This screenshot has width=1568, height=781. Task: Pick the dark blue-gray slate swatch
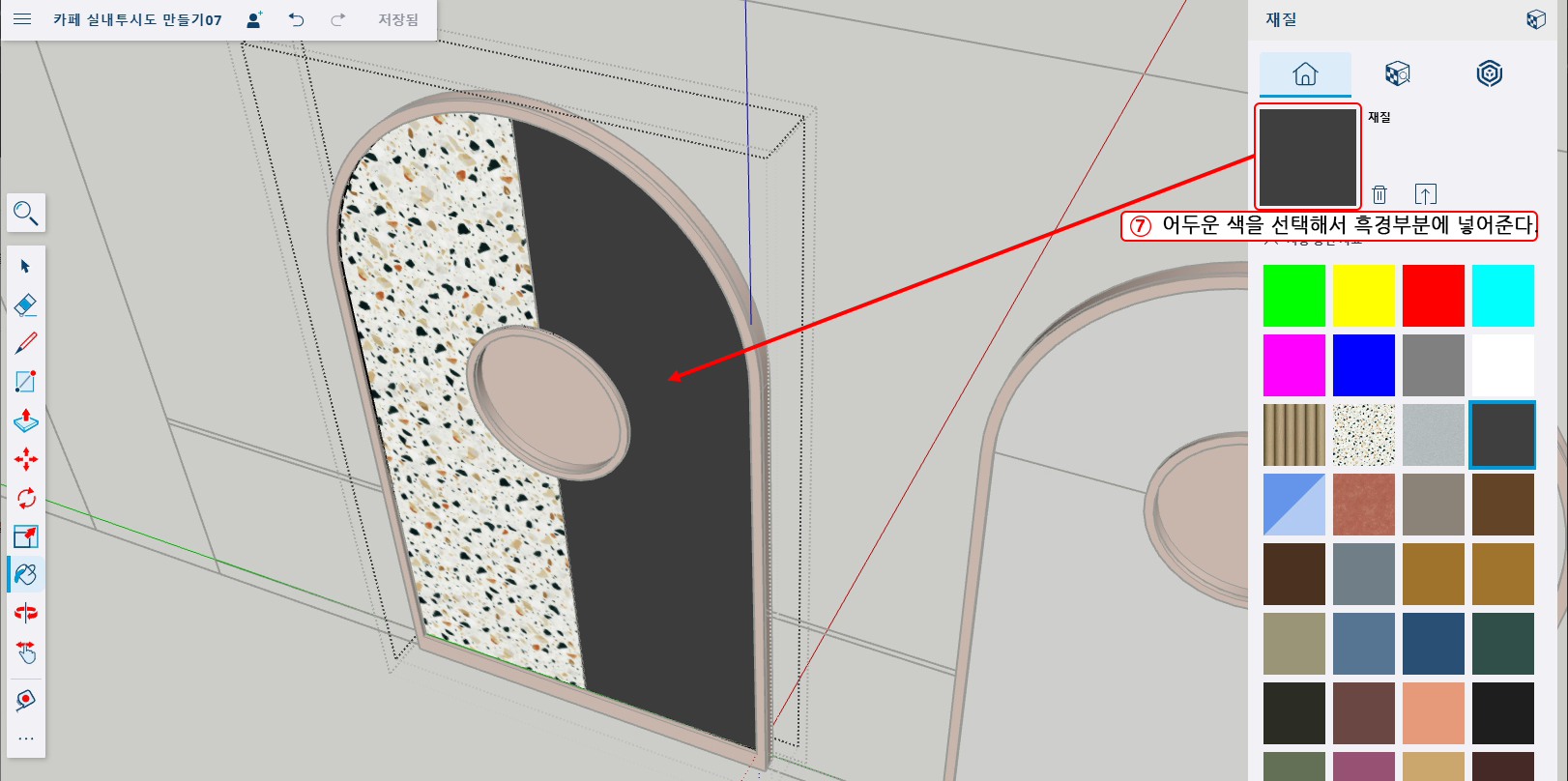1364,574
